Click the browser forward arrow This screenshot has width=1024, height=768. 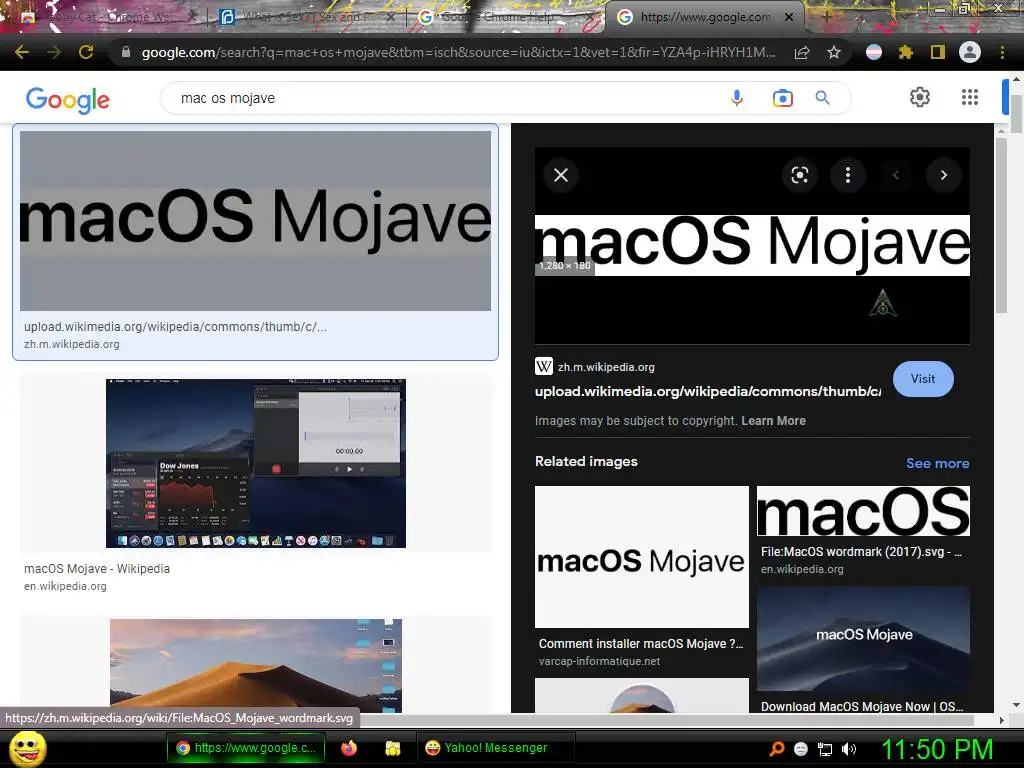54,52
